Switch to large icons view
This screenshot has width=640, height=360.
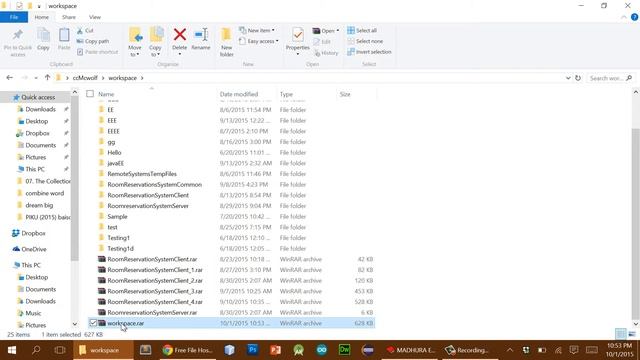coord(632,334)
